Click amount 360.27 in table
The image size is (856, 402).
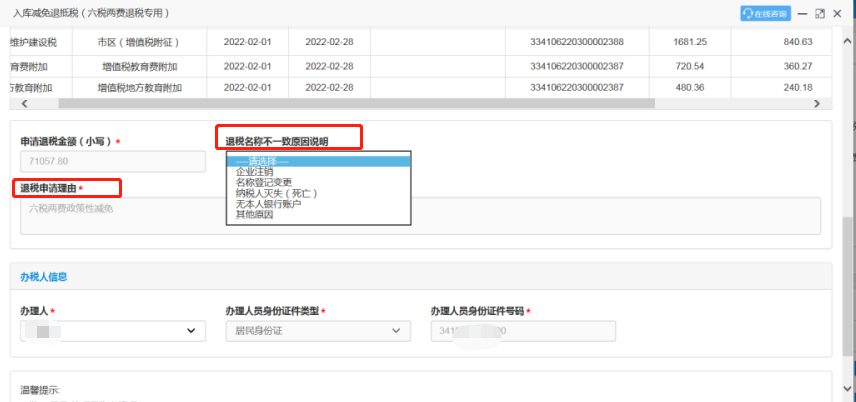798,67
